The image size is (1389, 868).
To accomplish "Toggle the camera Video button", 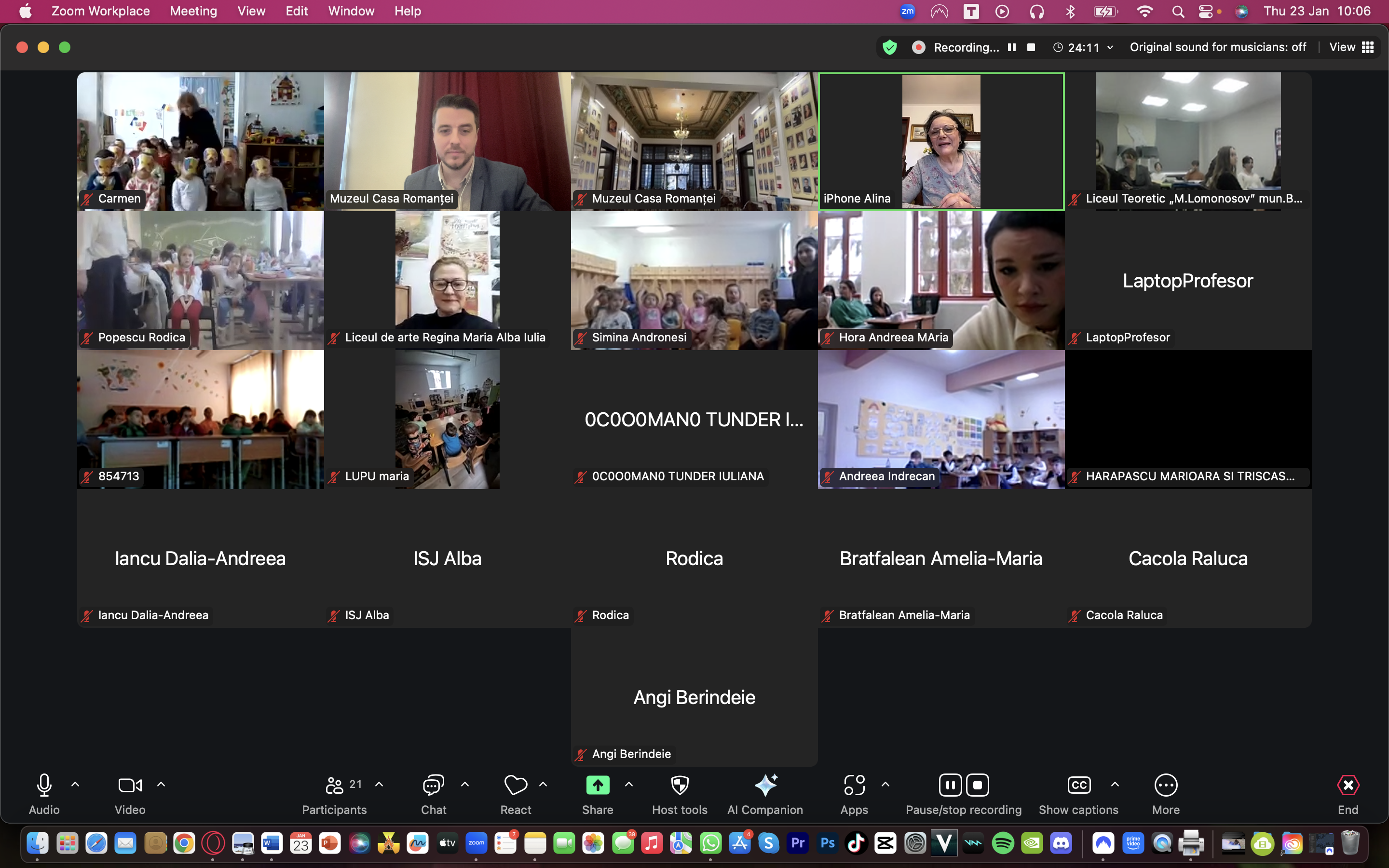I will (x=130, y=786).
